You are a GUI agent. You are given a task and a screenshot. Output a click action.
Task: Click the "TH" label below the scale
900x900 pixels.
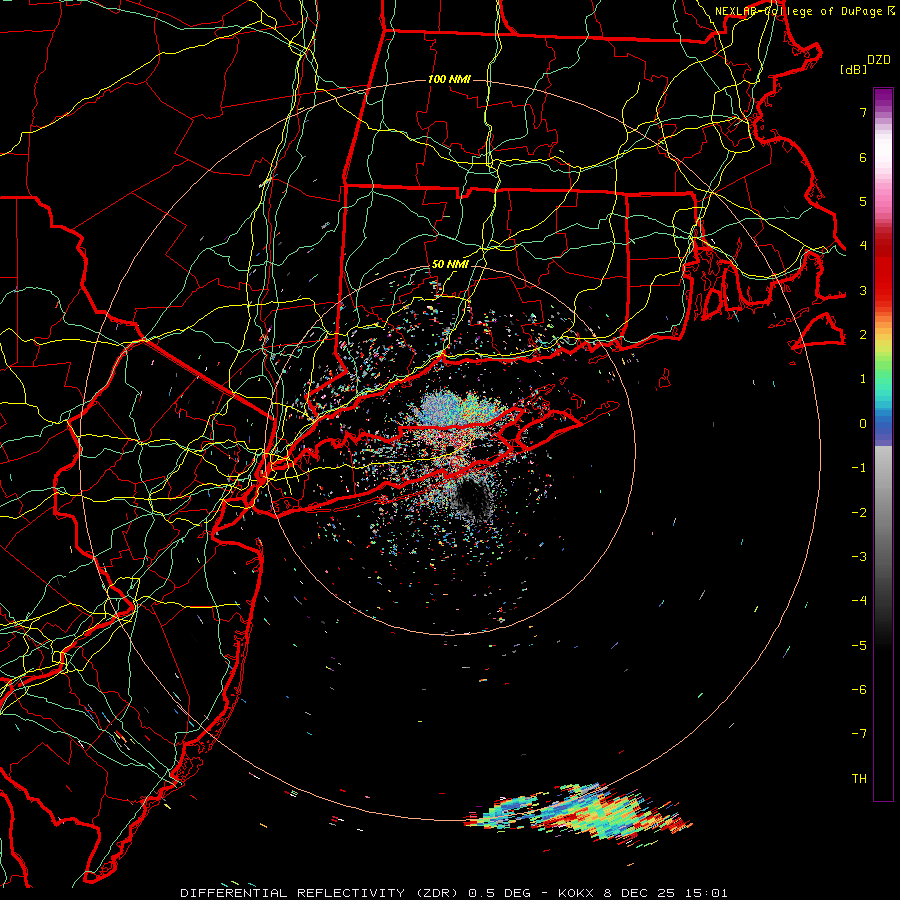pyautogui.click(x=859, y=779)
